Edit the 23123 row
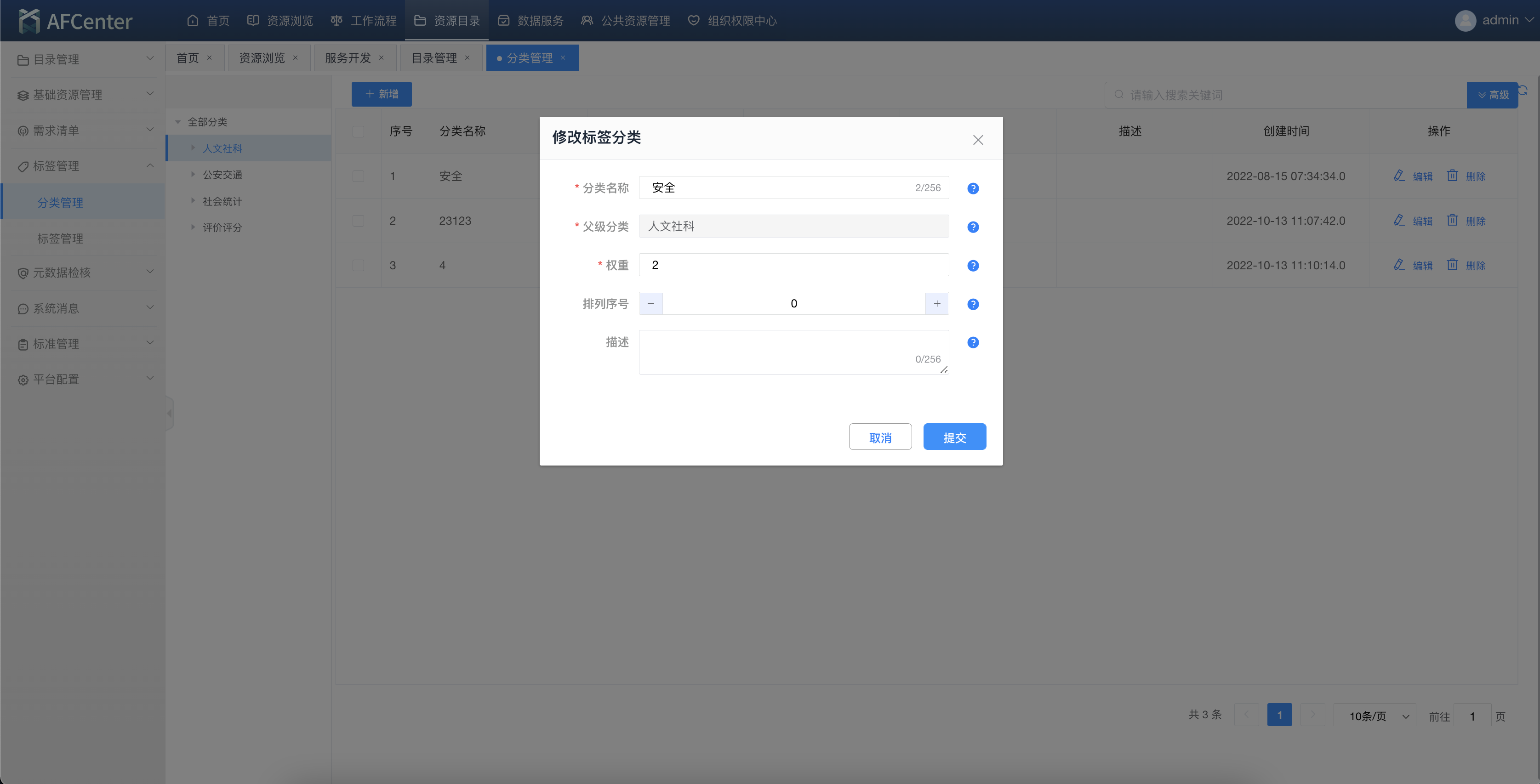 coord(1413,221)
